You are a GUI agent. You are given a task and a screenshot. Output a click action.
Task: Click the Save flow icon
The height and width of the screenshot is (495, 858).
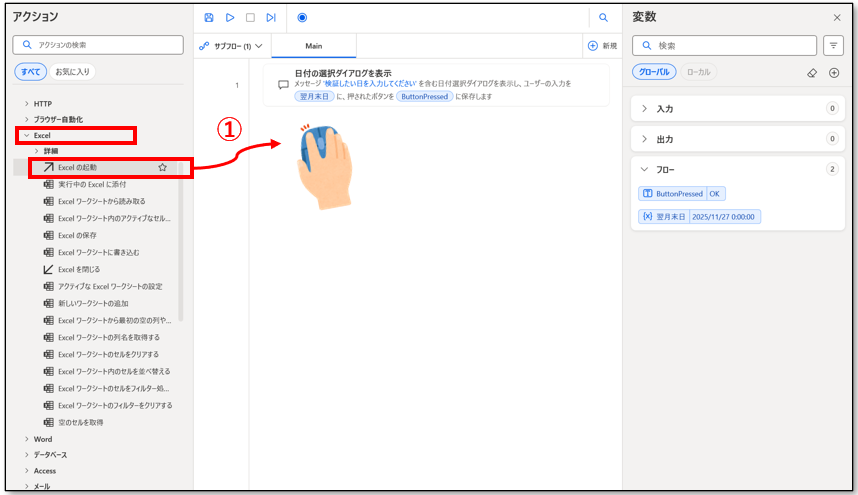coord(209,17)
